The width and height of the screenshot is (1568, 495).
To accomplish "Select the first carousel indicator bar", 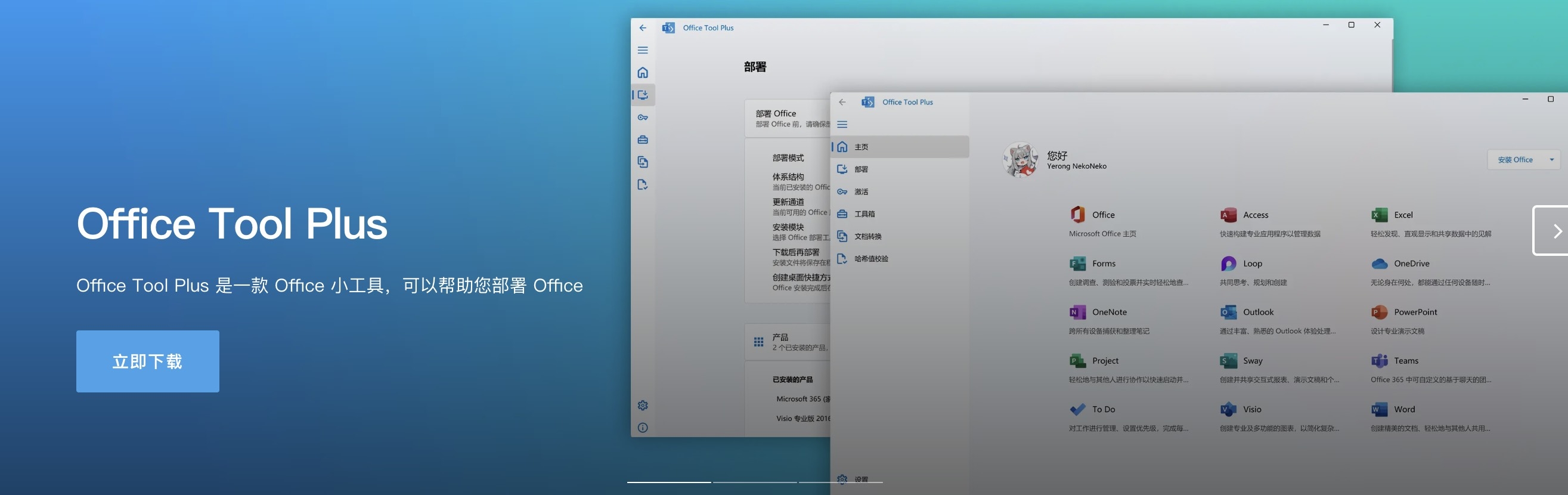I will click(x=669, y=482).
